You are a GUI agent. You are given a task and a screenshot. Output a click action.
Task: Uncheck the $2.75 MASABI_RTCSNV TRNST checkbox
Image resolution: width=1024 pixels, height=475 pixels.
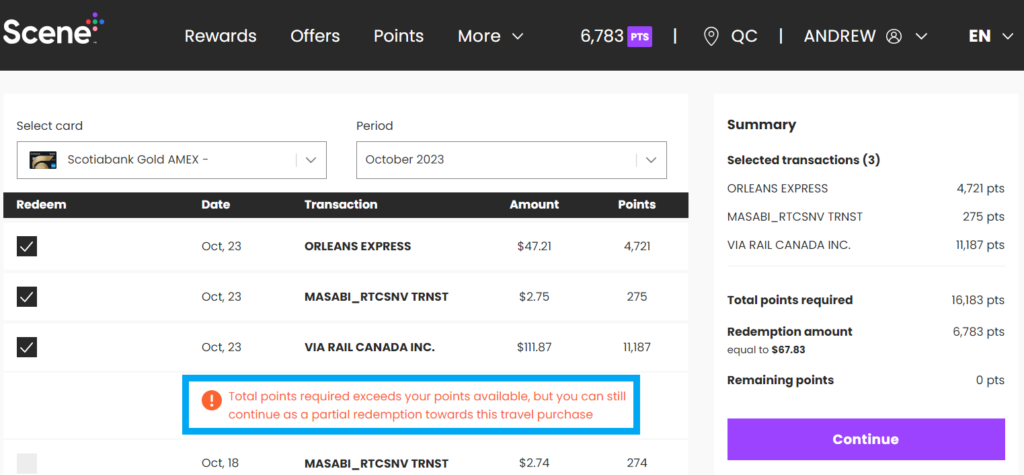[x=27, y=297]
